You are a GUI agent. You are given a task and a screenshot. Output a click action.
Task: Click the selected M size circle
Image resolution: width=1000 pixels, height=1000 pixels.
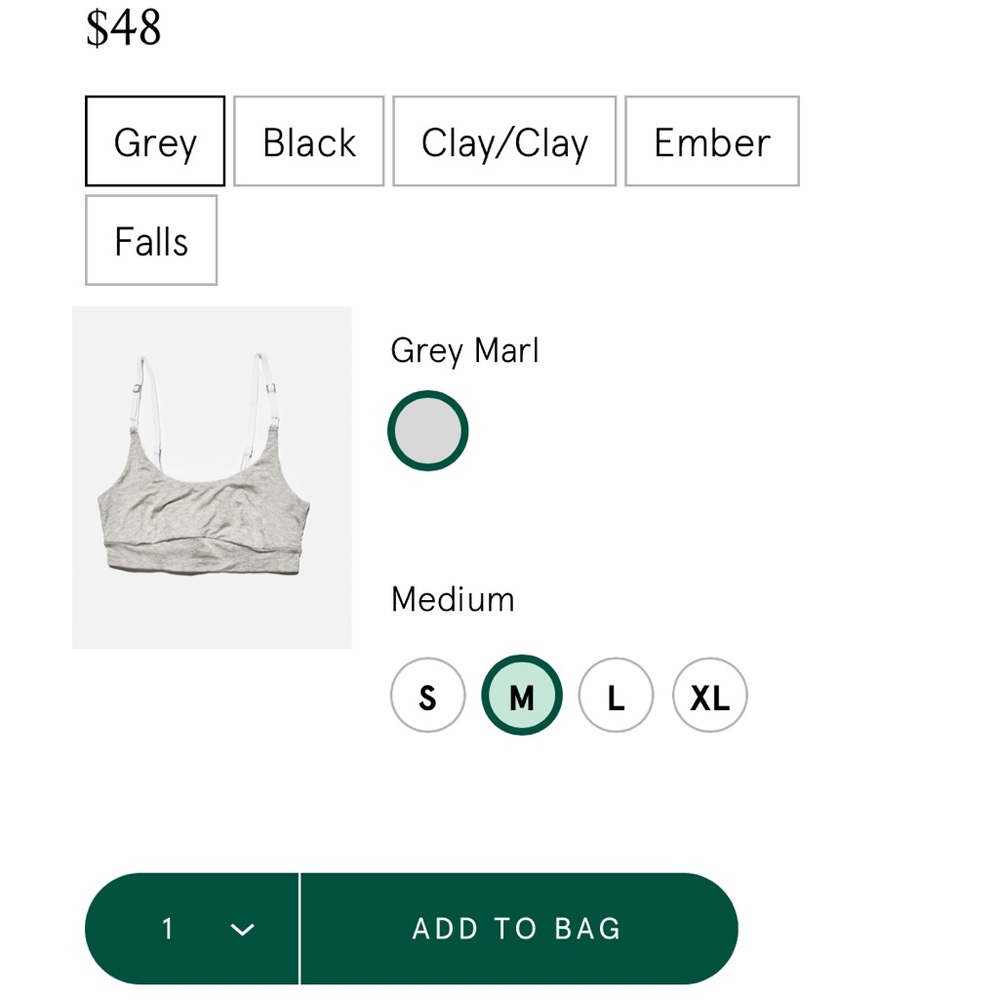(521, 694)
